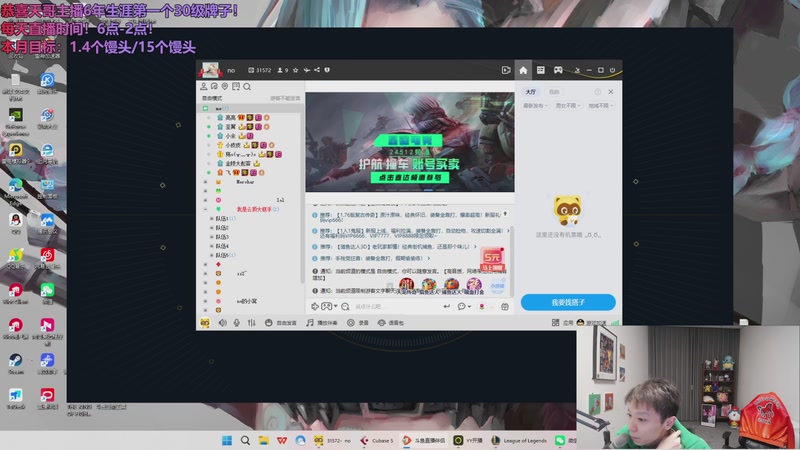This screenshot has width=800, height=450.
Task: Expand 队伍3 sub-channel
Action: (211, 237)
